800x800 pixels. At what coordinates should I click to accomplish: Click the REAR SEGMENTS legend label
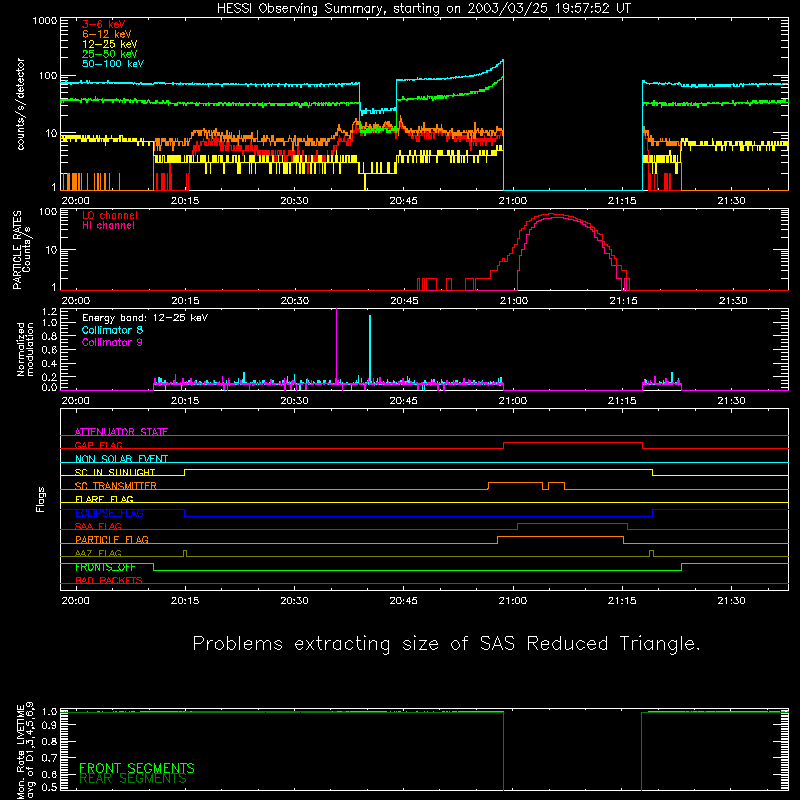coord(133,778)
